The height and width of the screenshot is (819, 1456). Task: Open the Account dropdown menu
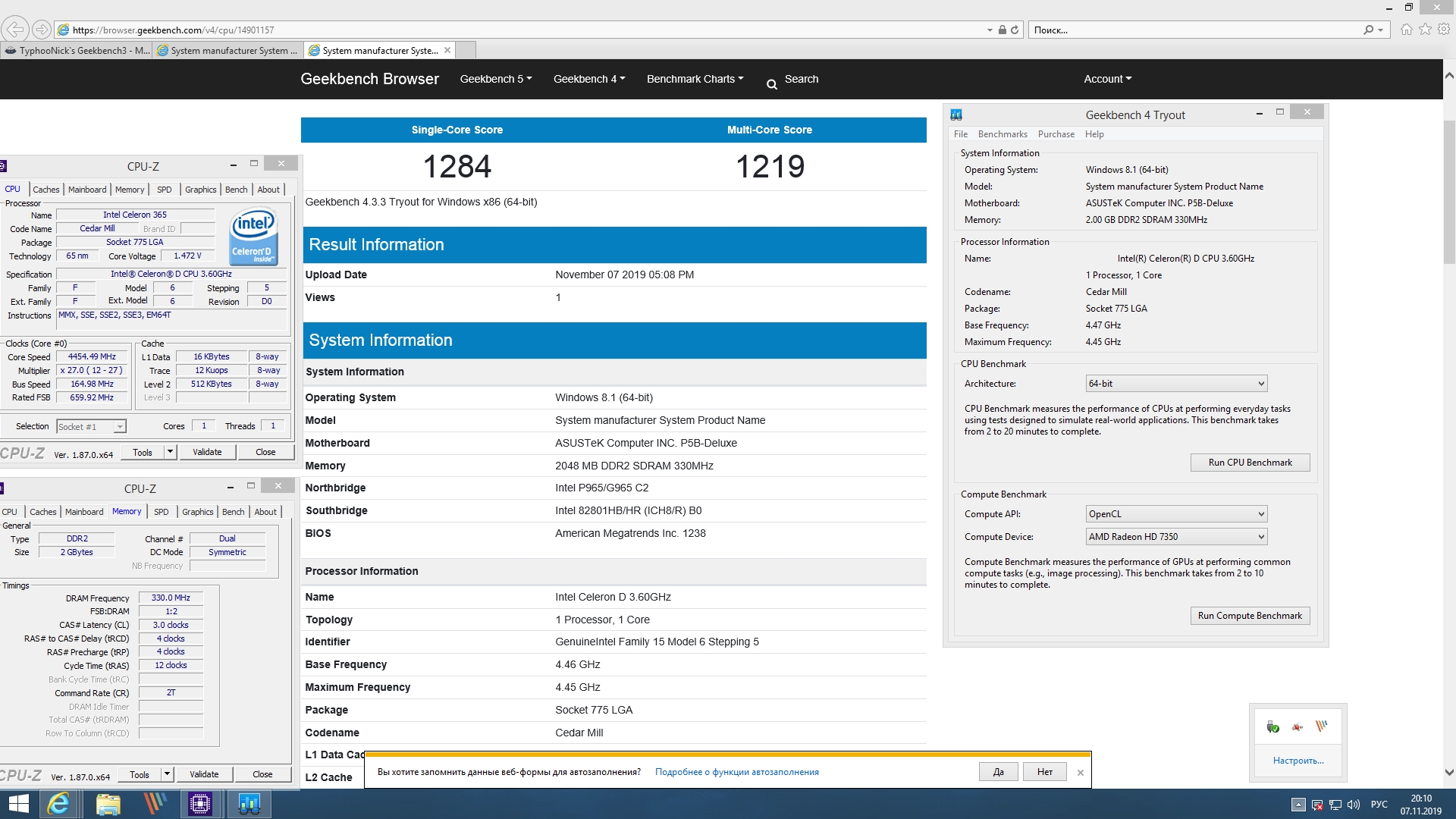(1108, 79)
